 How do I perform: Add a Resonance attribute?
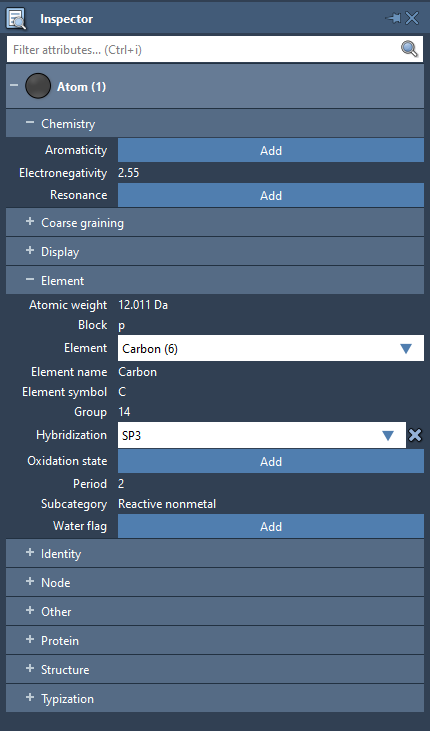click(270, 195)
